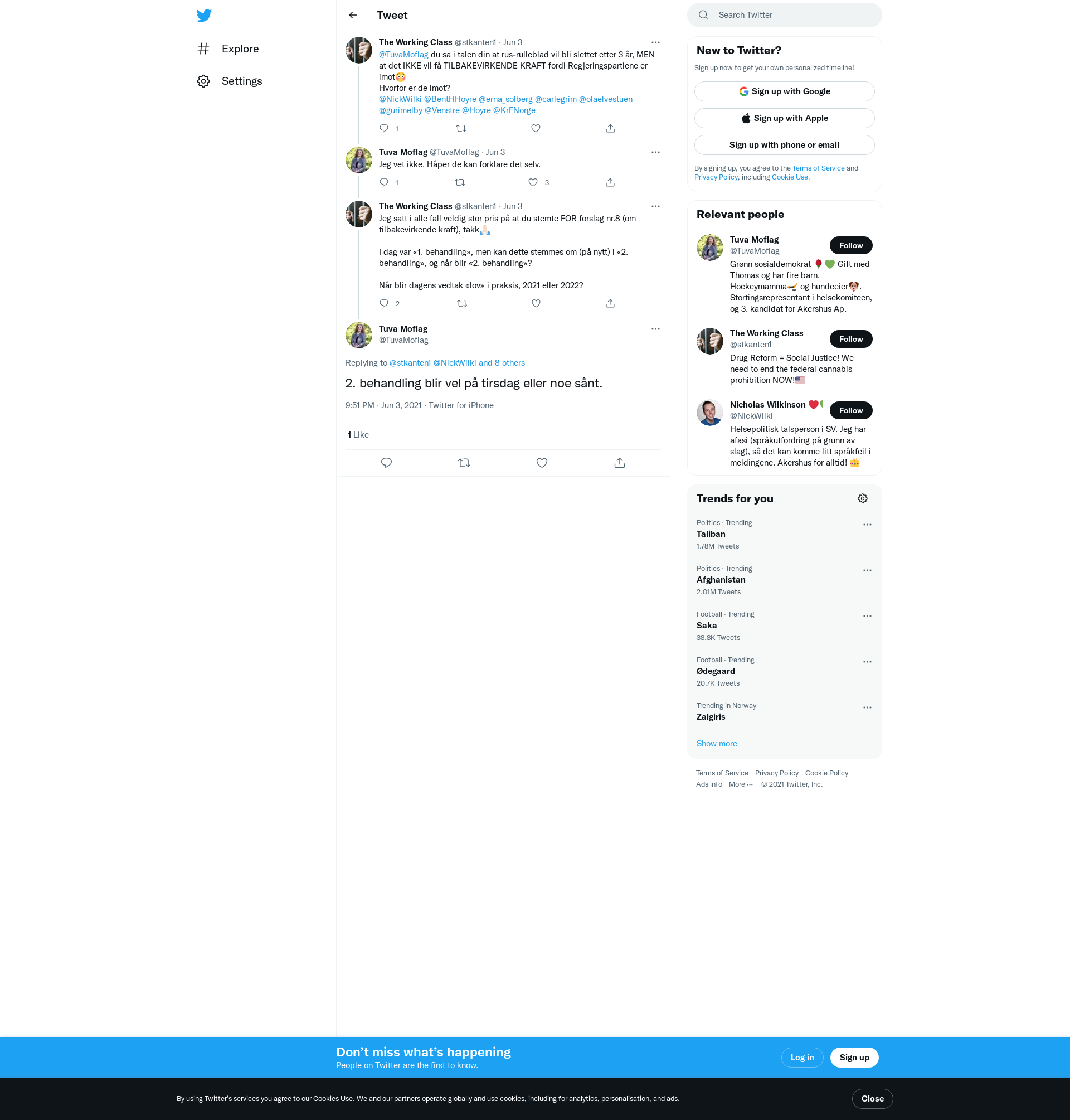Open the Cookie Use link
This screenshot has height=1120, width=1070.
(x=791, y=177)
